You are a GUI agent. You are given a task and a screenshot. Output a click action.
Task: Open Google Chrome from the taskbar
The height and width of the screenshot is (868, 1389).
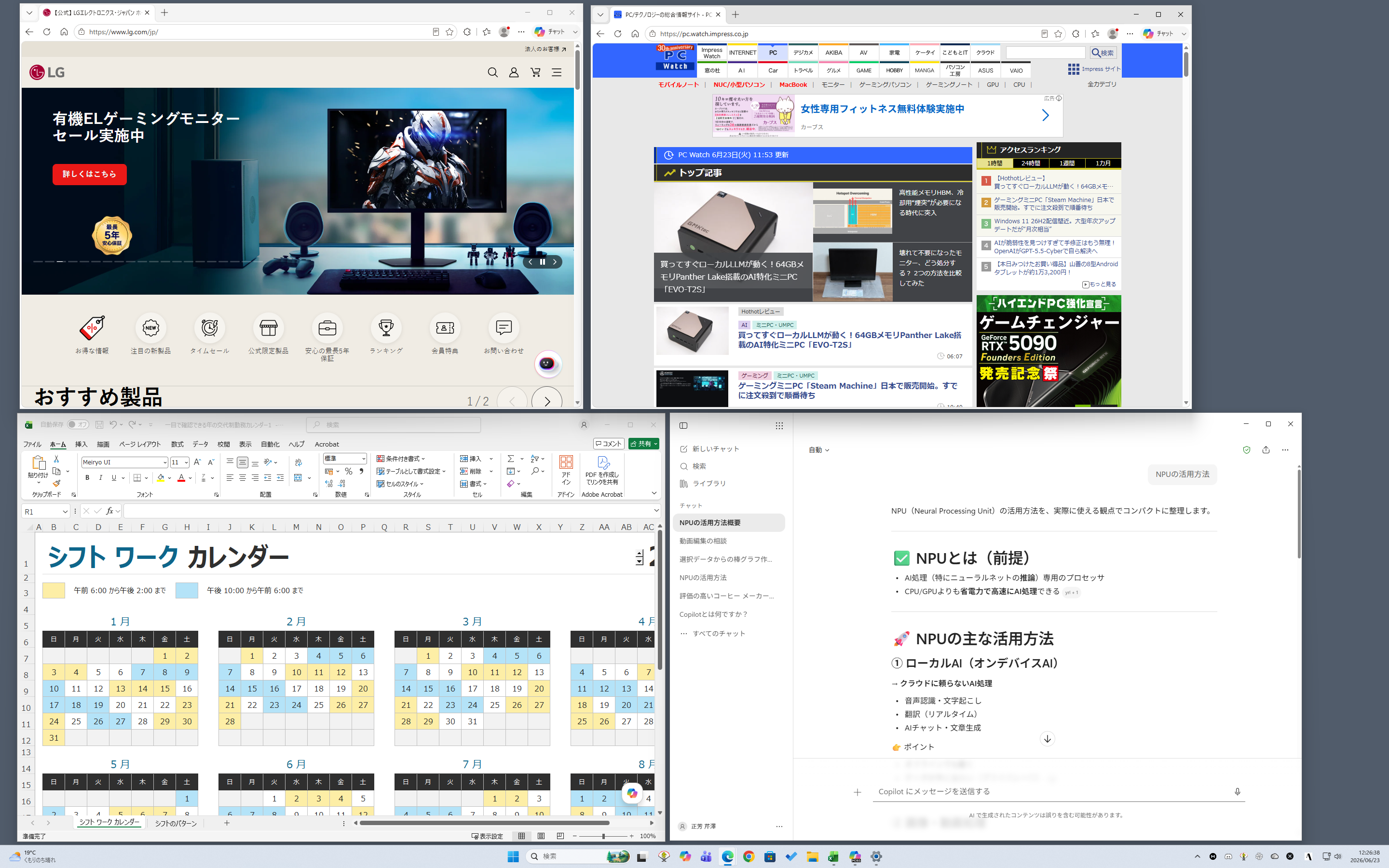tap(749, 856)
